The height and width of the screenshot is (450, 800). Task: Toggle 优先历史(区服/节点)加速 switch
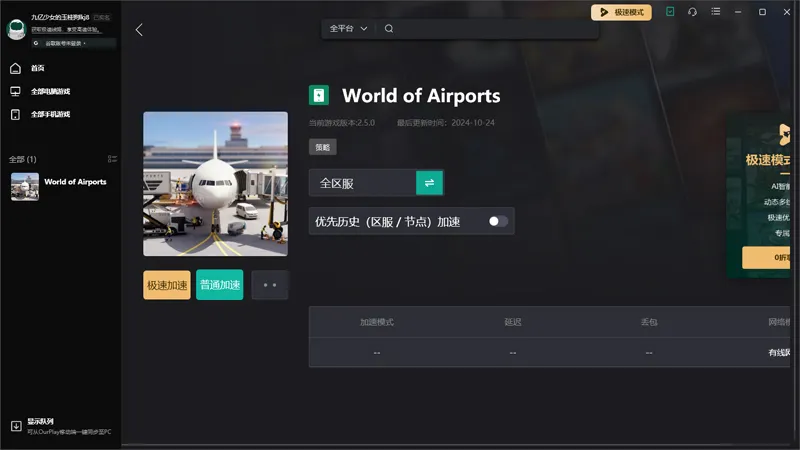click(x=498, y=221)
